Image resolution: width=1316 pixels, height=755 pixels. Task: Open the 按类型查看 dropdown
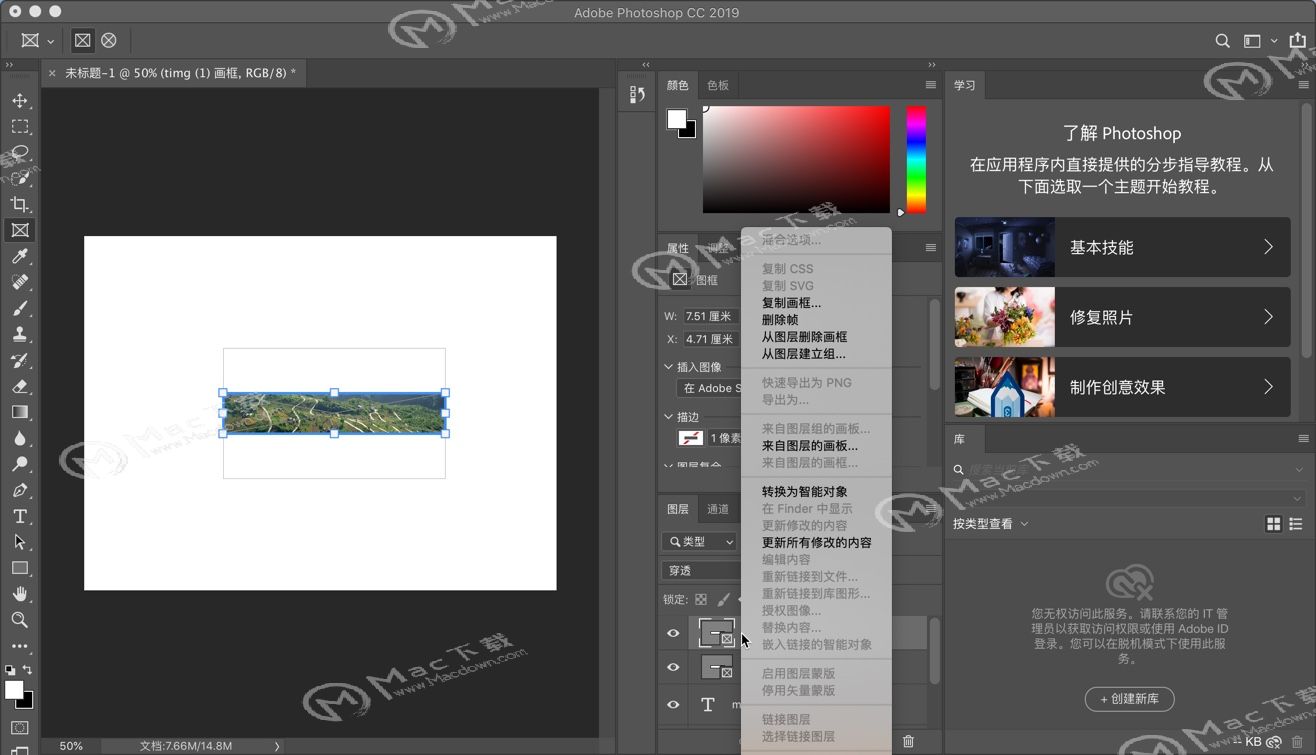click(991, 524)
